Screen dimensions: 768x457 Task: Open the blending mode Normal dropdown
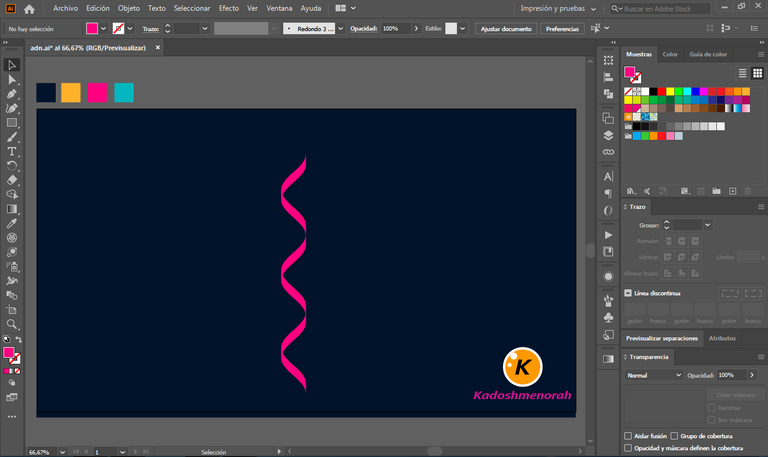(x=653, y=375)
